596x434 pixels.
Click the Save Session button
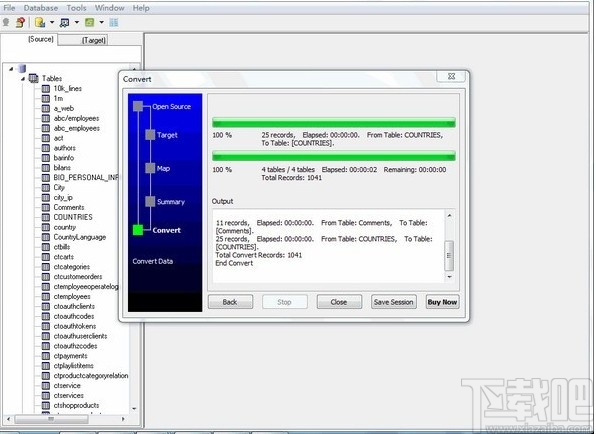tap(393, 302)
